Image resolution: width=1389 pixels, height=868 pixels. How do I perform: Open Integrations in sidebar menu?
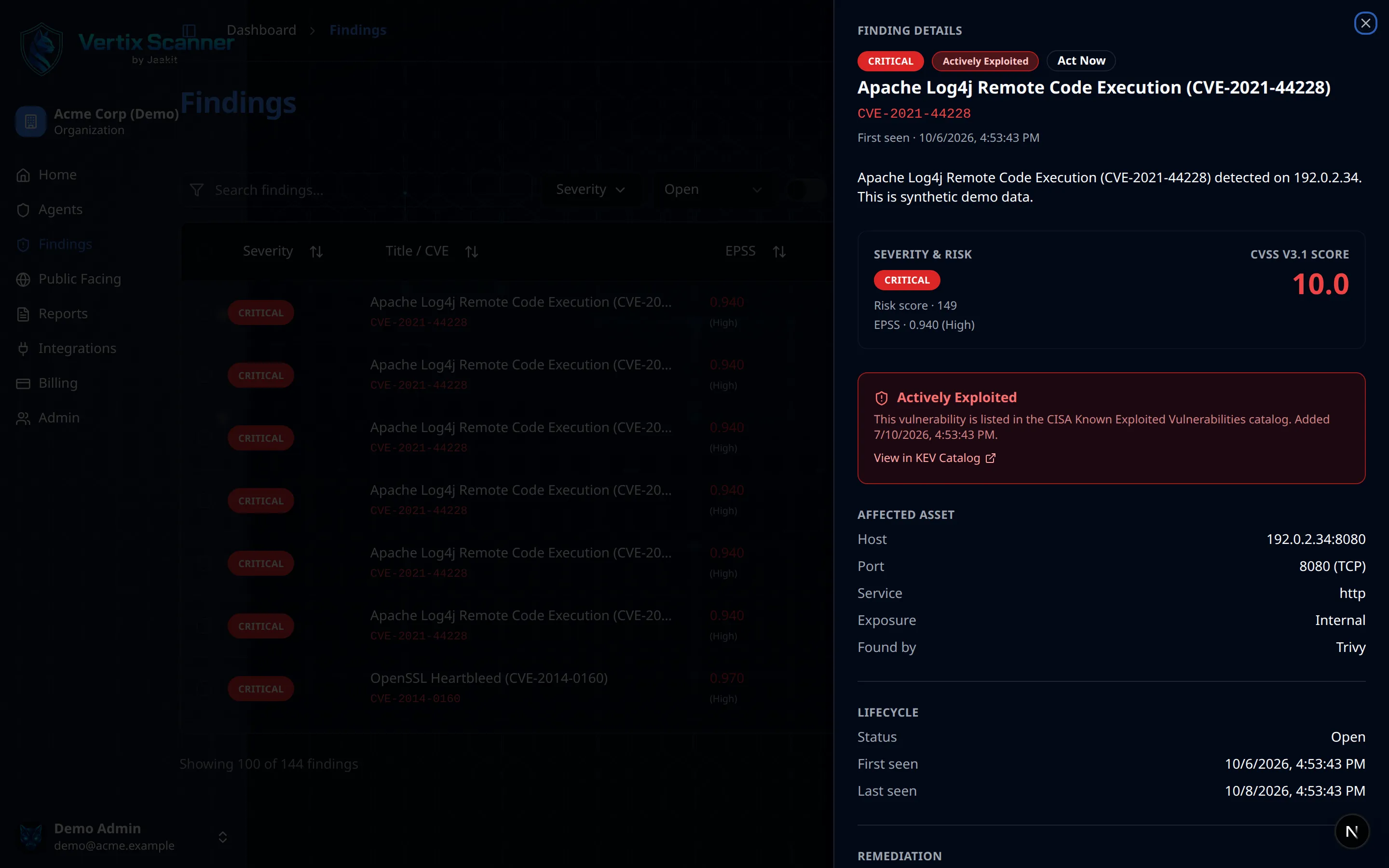click(x=77, y=349)
